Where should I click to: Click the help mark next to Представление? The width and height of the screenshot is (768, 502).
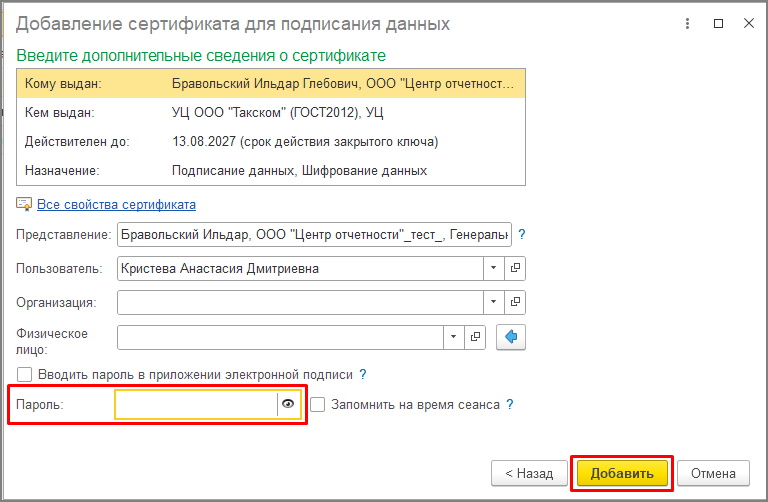[x=522, y=235]
